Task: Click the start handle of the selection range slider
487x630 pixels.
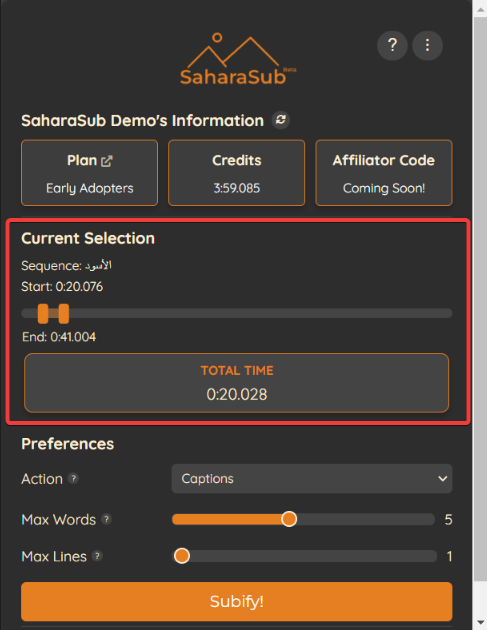Action: click(x=43, y=313)
